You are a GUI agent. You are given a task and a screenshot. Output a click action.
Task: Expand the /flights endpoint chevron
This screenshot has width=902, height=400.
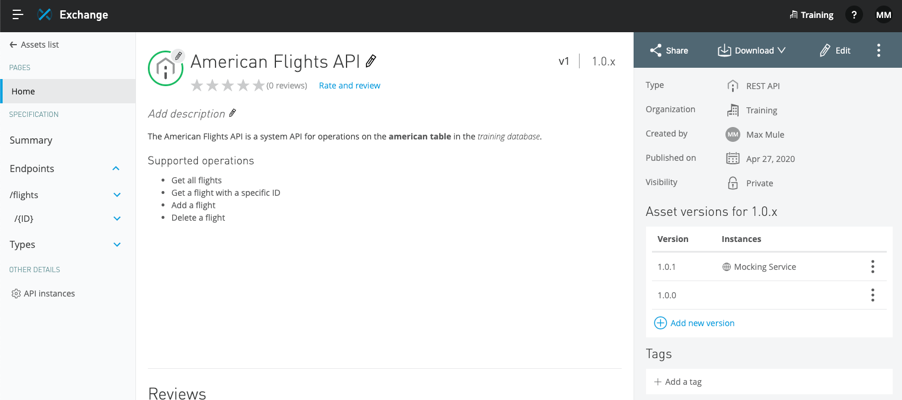click(x=117, y=195)
